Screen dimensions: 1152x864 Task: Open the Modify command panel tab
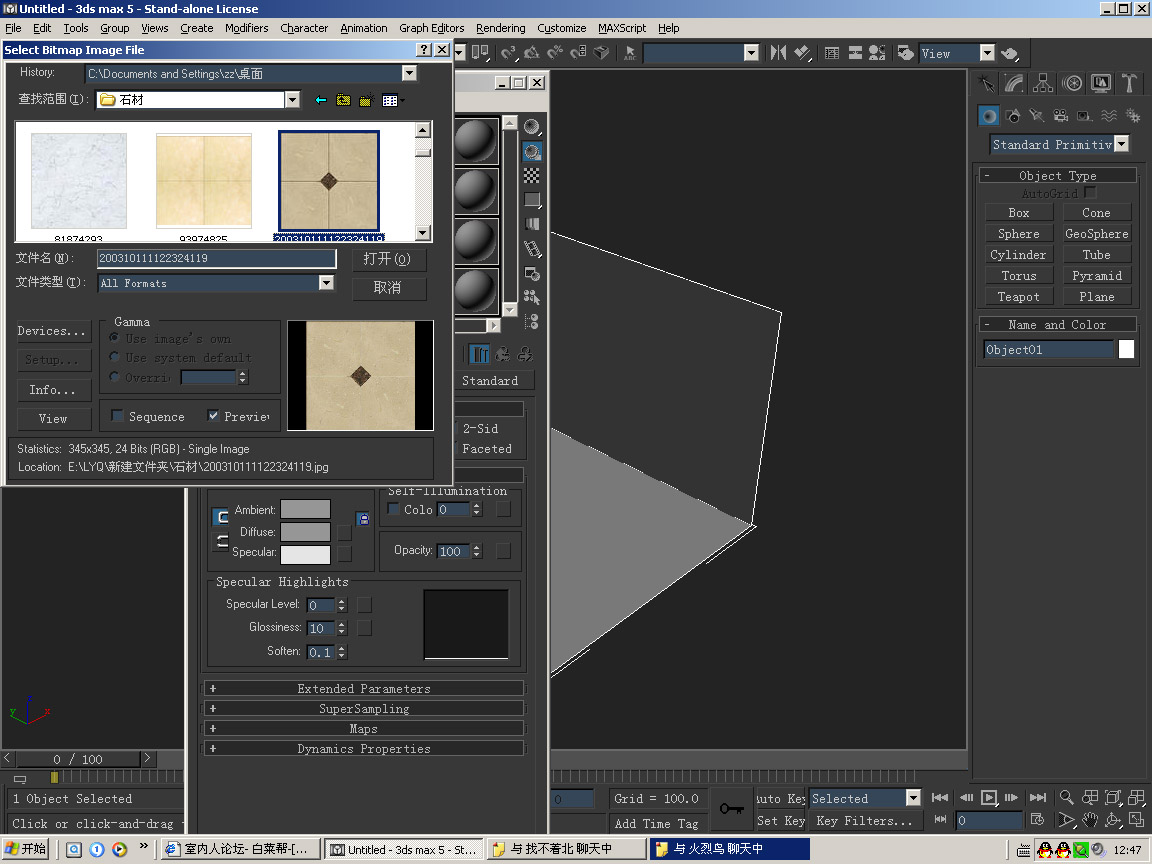click(x=1014, y=83)
